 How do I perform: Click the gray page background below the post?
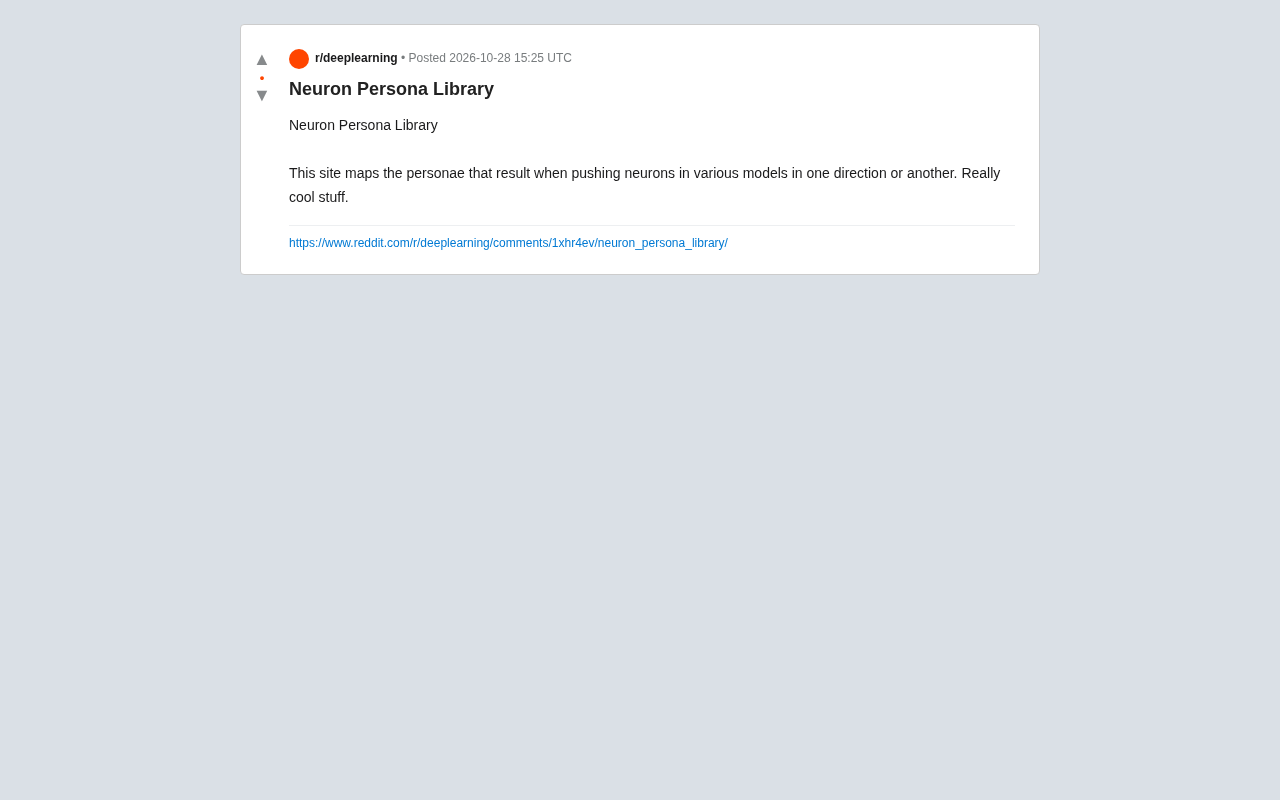coord(640,540)
